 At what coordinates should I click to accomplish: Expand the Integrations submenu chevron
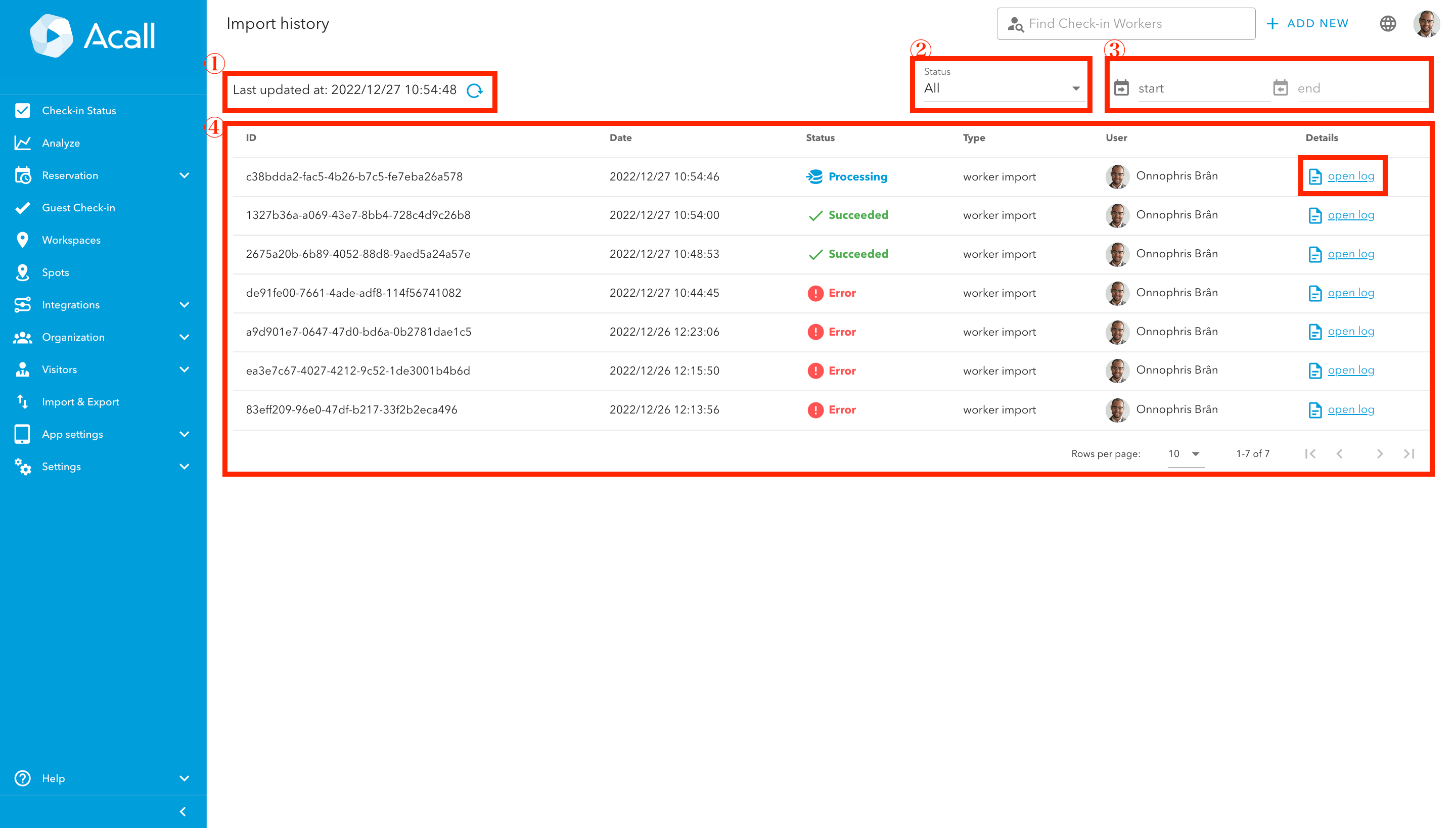click(184, 305)
